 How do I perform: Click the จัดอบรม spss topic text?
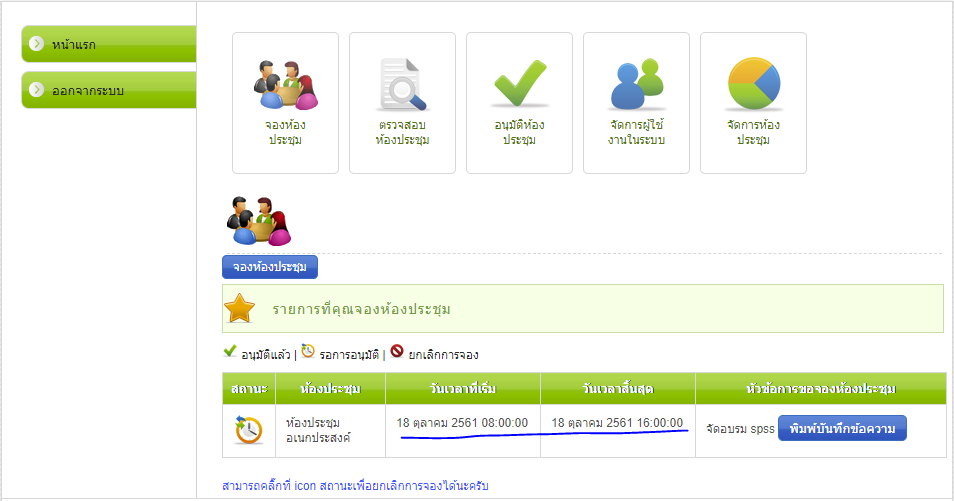coord(740,429)
